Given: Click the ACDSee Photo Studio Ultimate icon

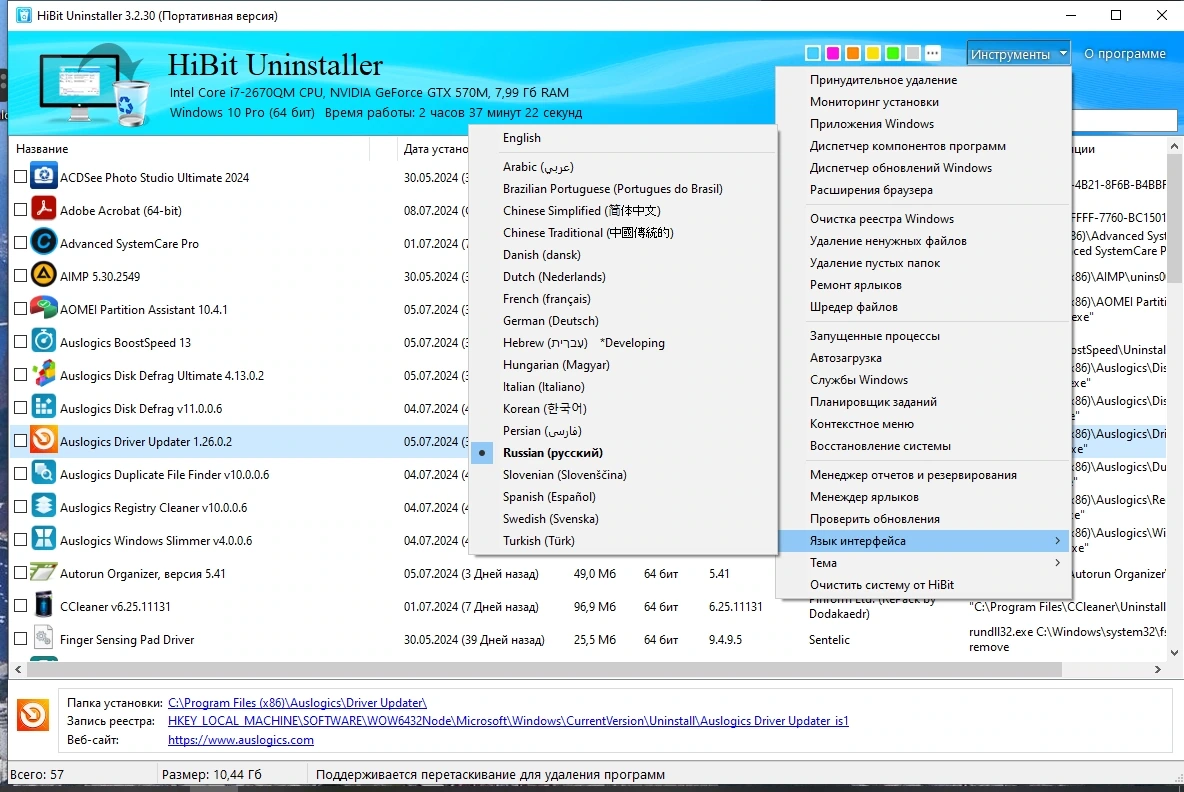Looking at the screenshot, I should 44,177.
